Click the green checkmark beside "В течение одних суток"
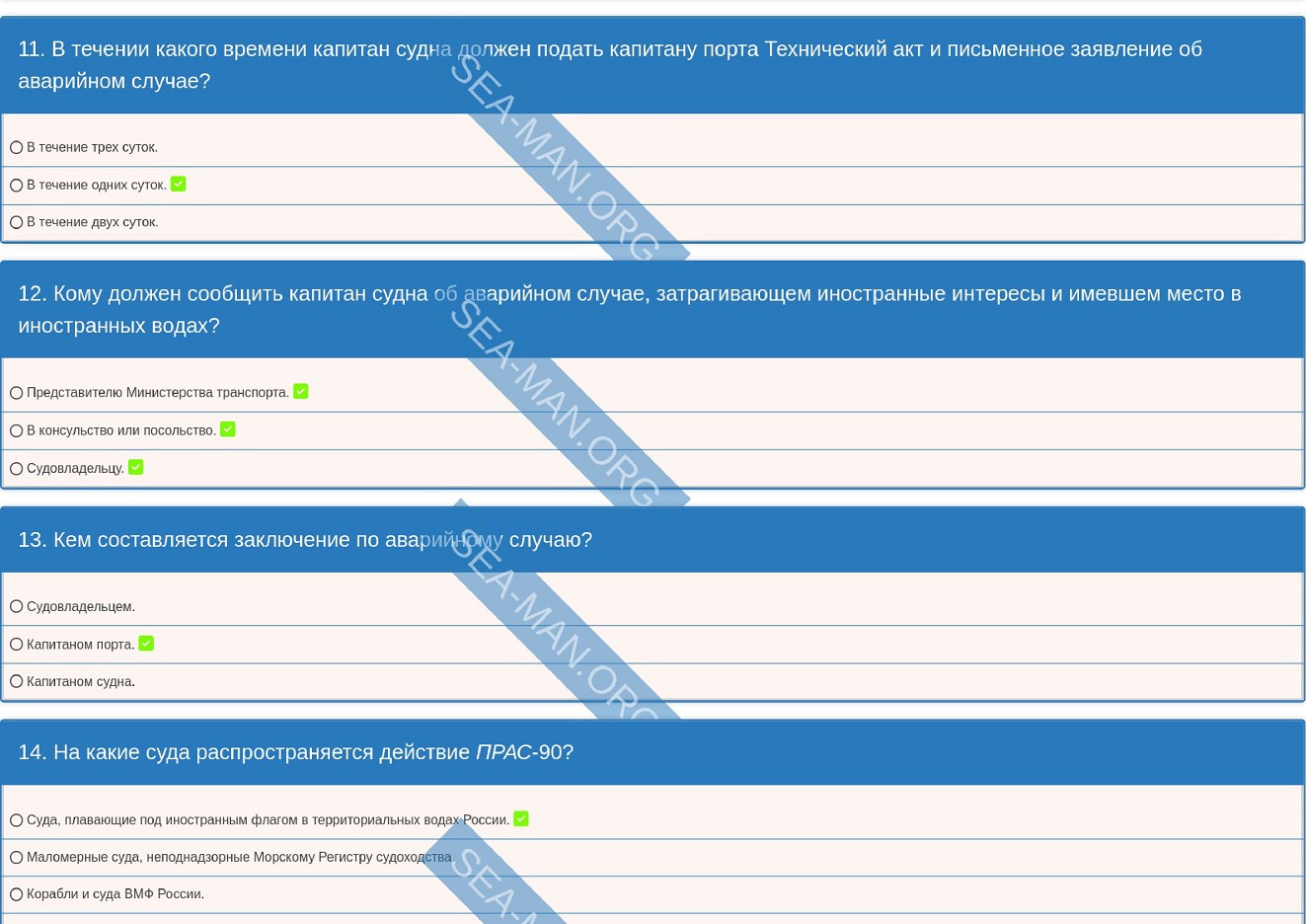 pyautogui.click(x=178, y=184)
